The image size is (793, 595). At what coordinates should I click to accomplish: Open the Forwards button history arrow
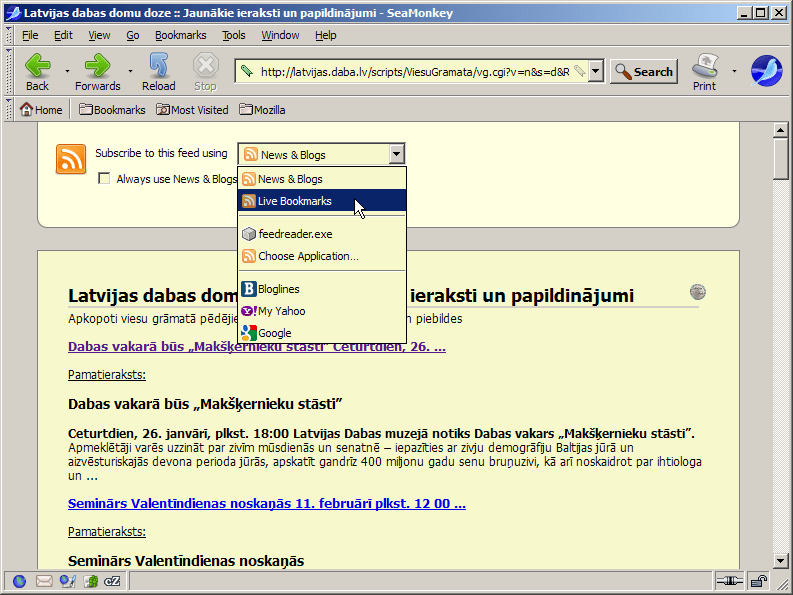(x=130, y=71)
